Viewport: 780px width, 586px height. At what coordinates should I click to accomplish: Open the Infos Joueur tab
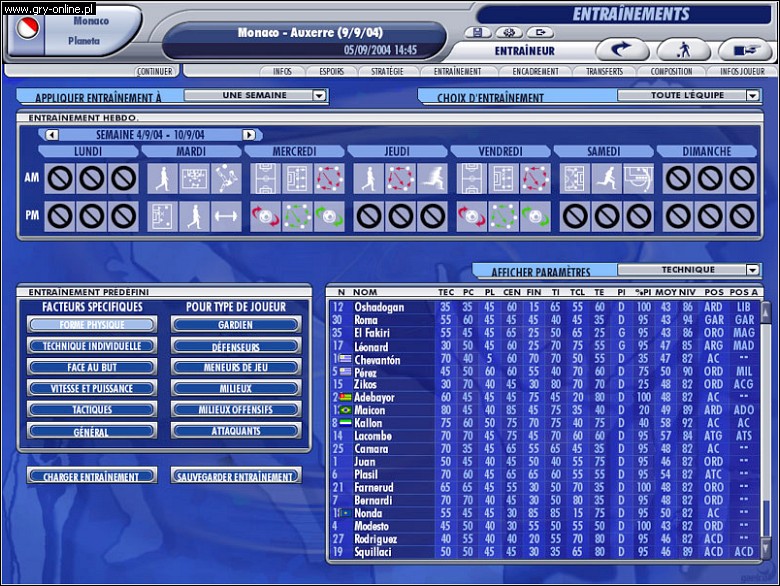click(x=742, y=71)
